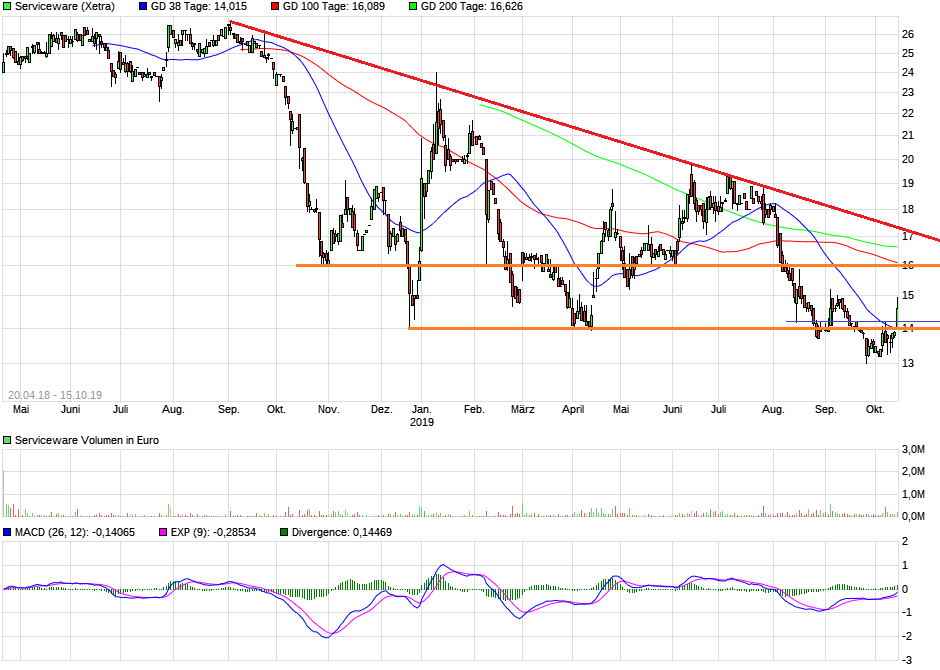This screenshot has width=940, height=670.
Task: Click the green Serviceware (Xetra) legend square
Action: tap(7, 6)
